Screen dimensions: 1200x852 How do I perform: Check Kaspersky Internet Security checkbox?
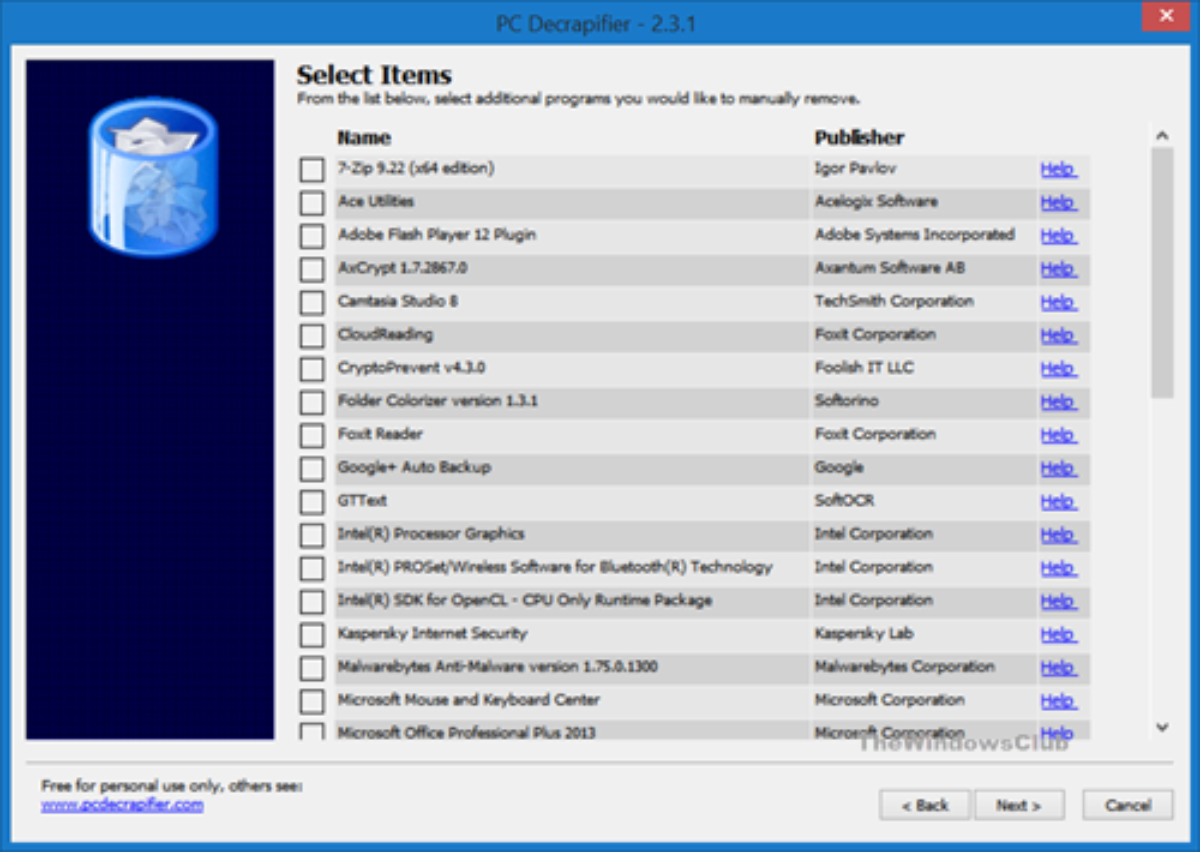[312, 634]
